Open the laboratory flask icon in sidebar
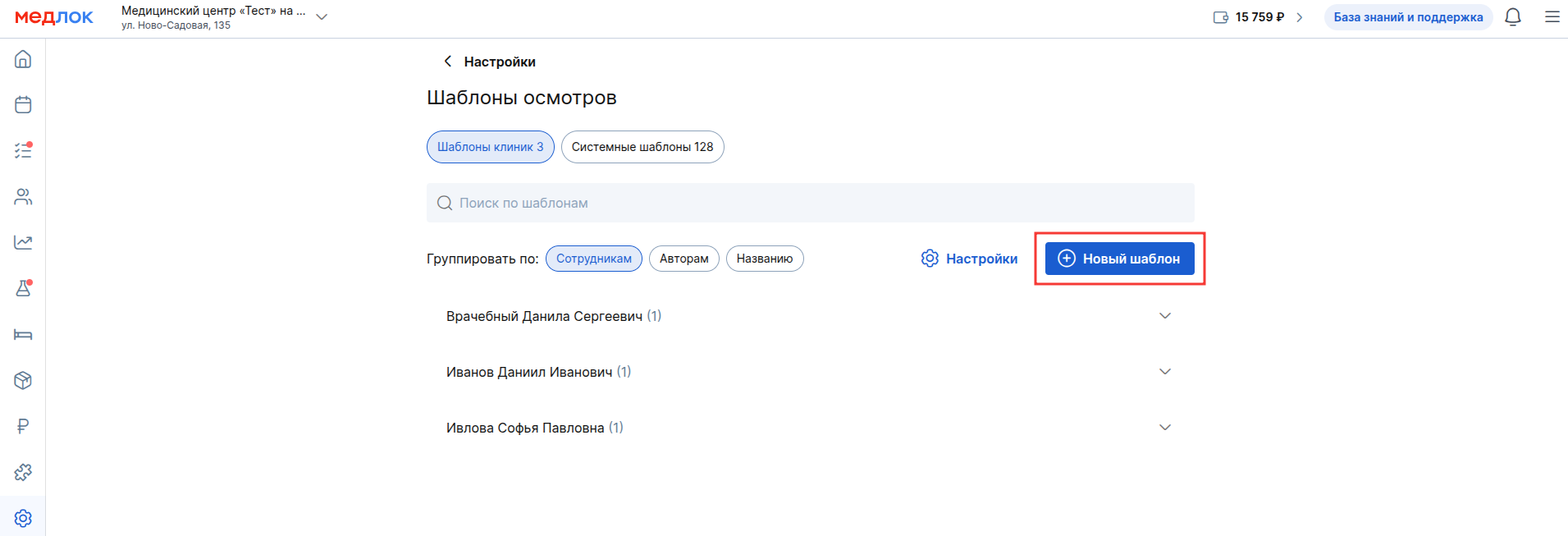Viewport: 1568px width, 536px height. tap(23, 289)
